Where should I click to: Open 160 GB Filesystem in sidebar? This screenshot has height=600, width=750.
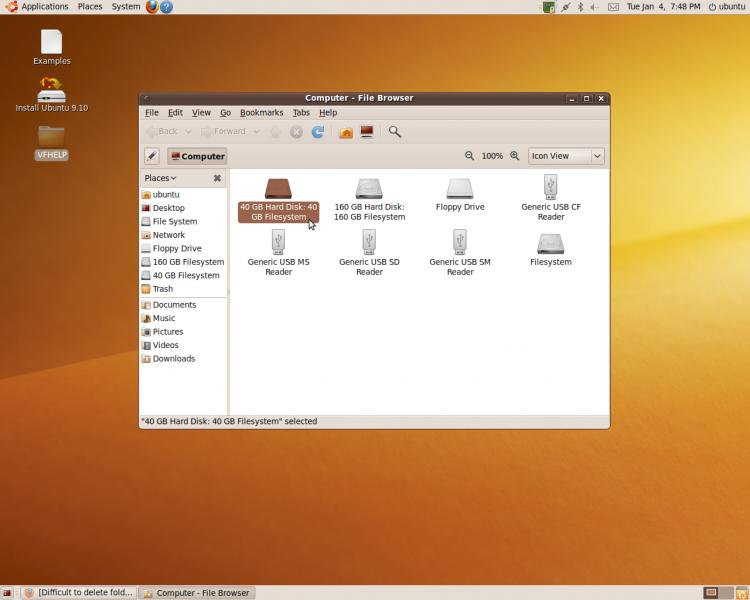[183, 262]
